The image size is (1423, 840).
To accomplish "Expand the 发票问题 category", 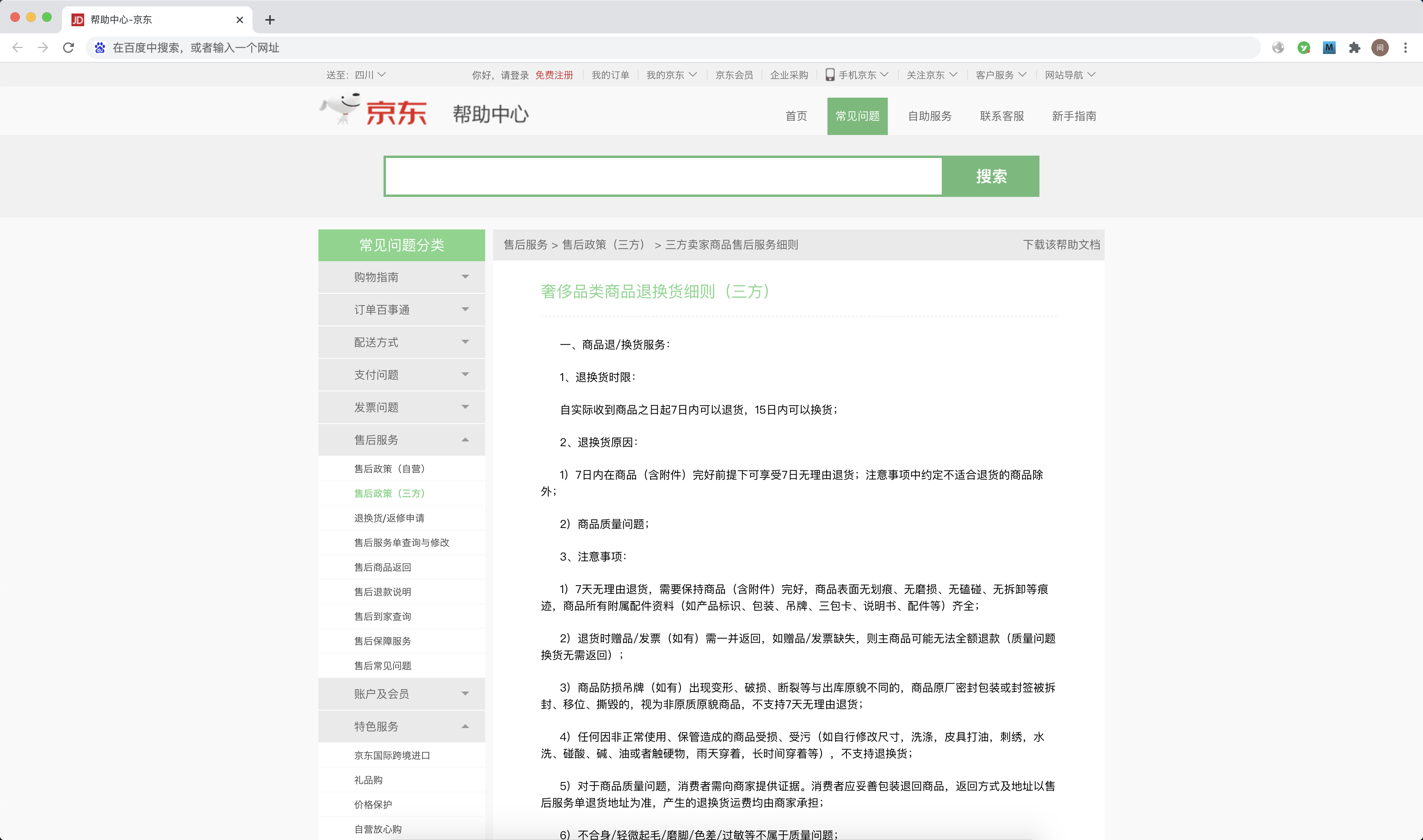I will (x=402, y=407).
